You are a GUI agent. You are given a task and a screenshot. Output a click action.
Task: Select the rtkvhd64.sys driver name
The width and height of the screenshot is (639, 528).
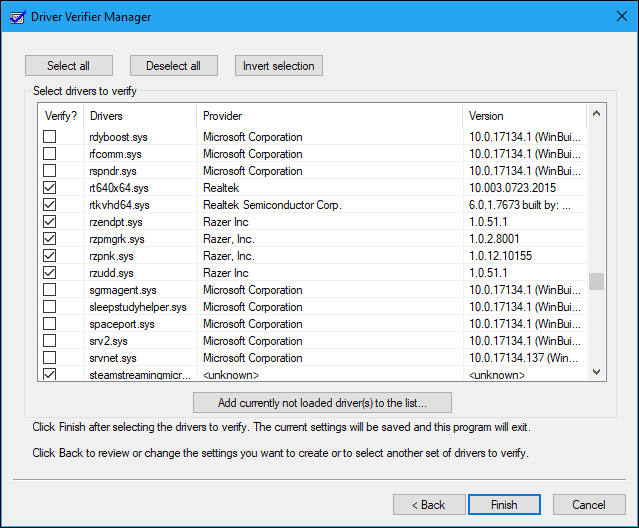click(119, 205)
